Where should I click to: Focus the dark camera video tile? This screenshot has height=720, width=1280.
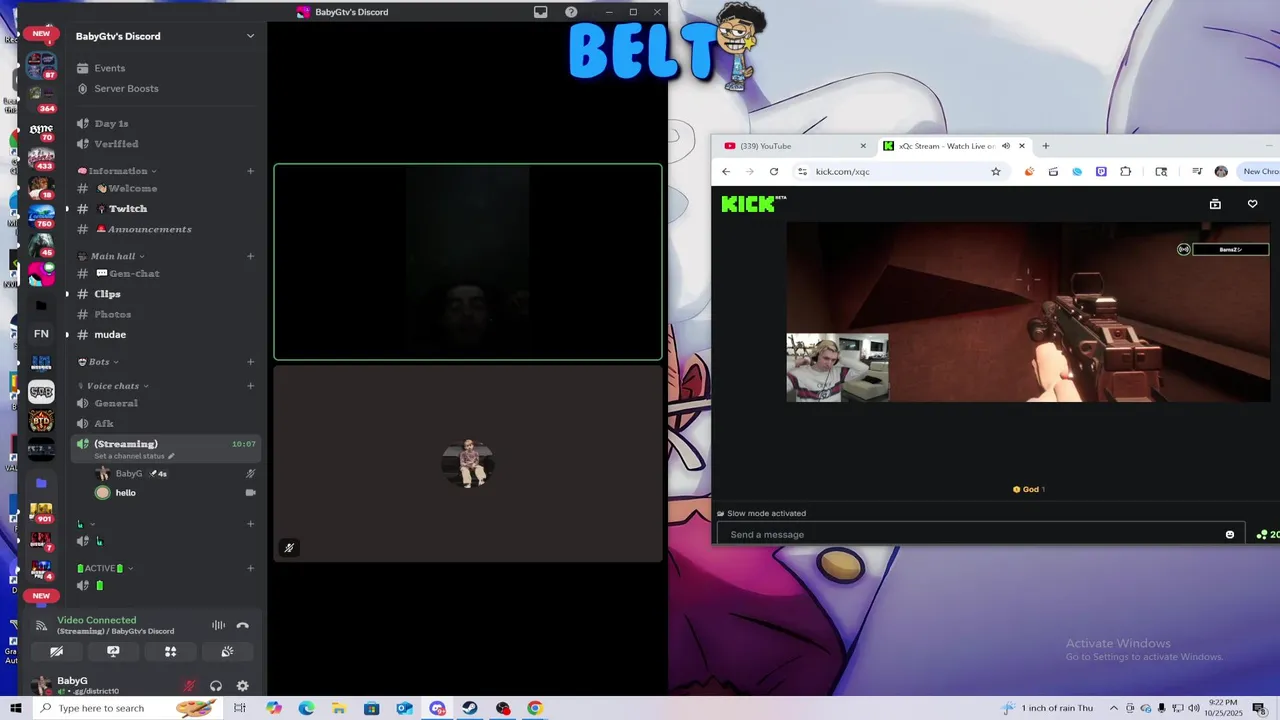tap(468, 262)
